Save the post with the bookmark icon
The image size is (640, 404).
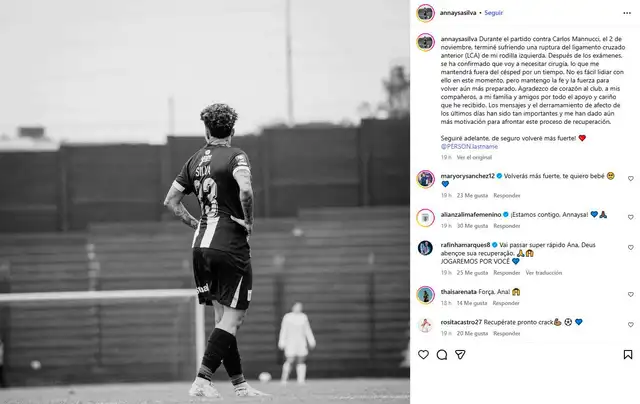coord(628,355)
